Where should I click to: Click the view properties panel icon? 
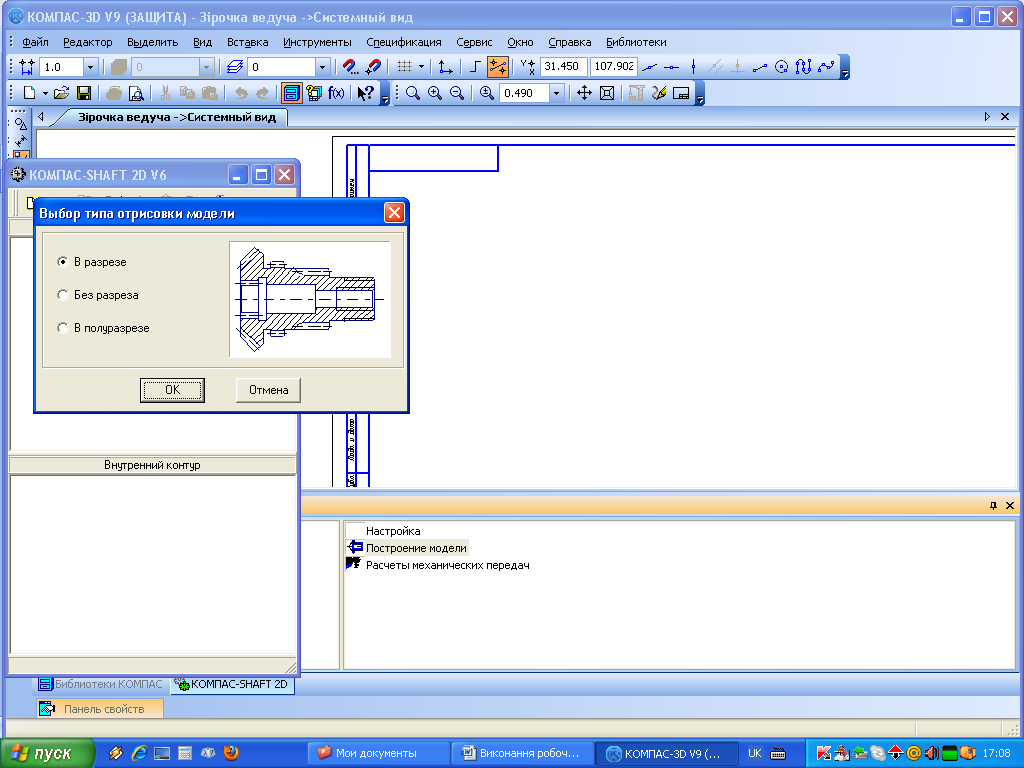coord(680,93)
